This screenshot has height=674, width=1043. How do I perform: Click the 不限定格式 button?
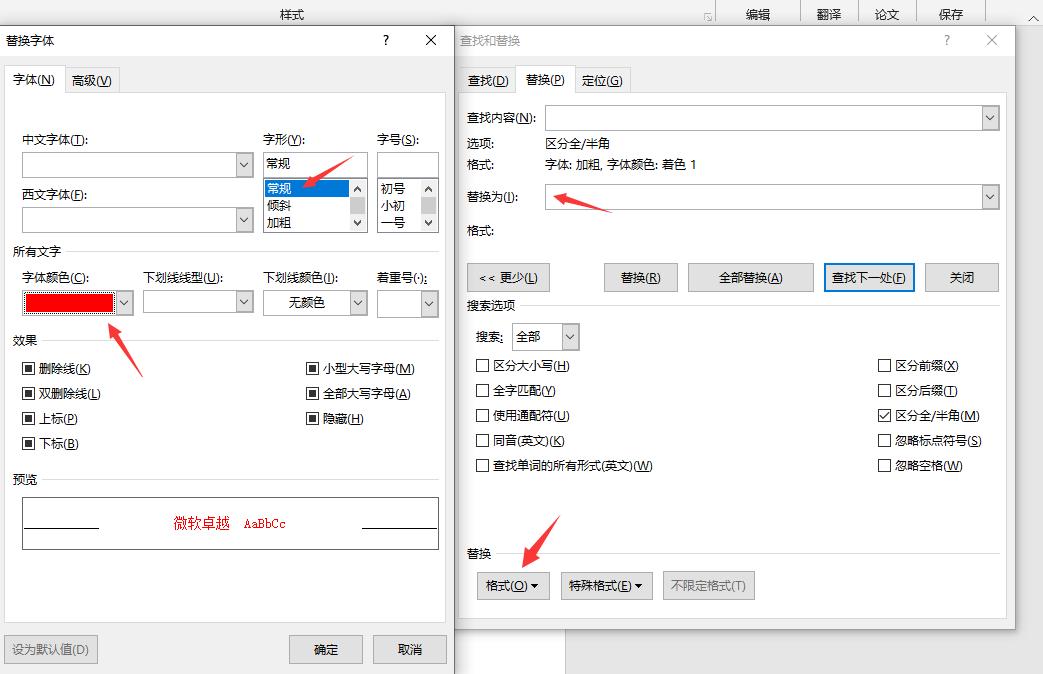708,585
